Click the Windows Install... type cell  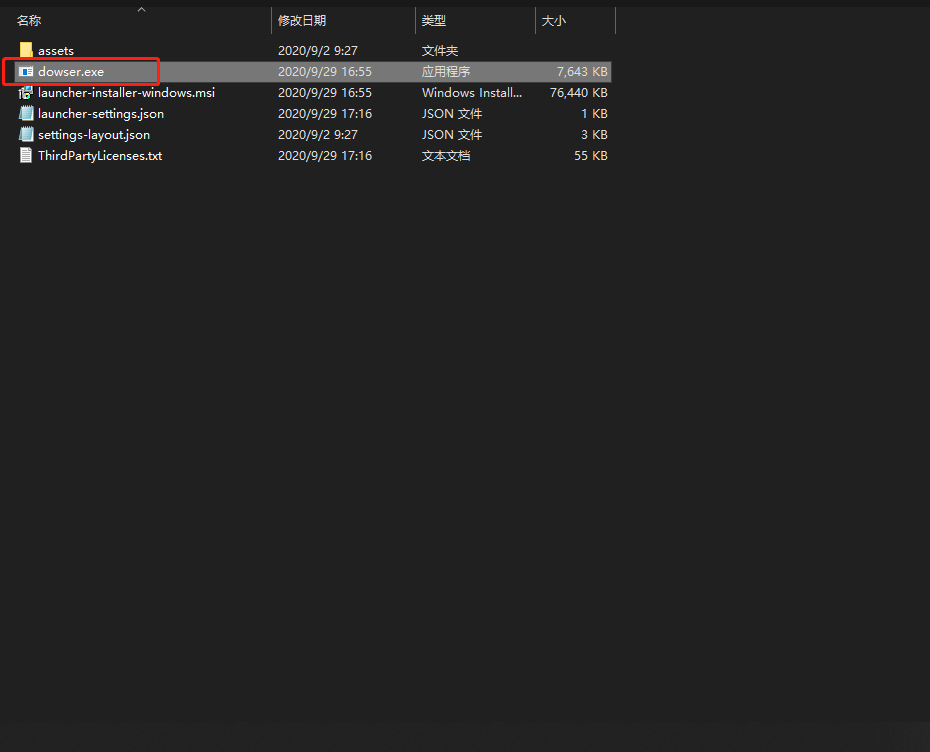tap(472, 93)
